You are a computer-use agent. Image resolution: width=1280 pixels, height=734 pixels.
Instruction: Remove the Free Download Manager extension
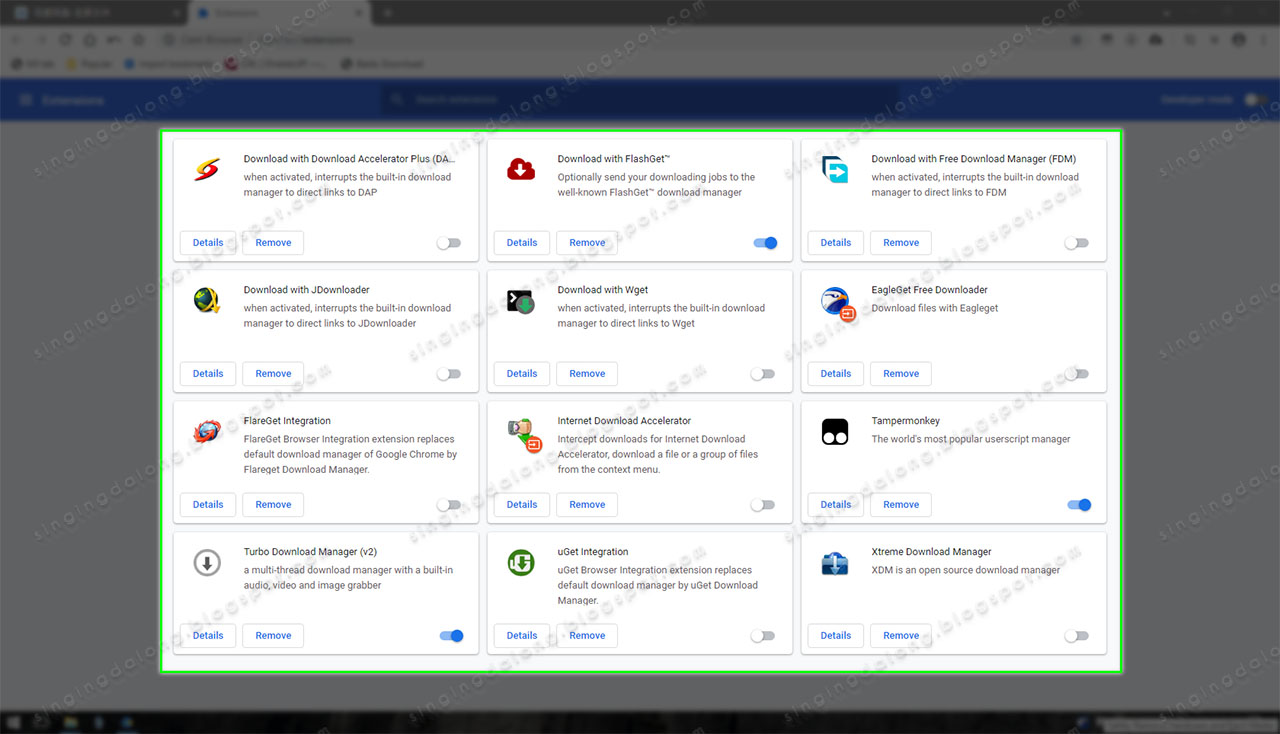pos(901,243)
